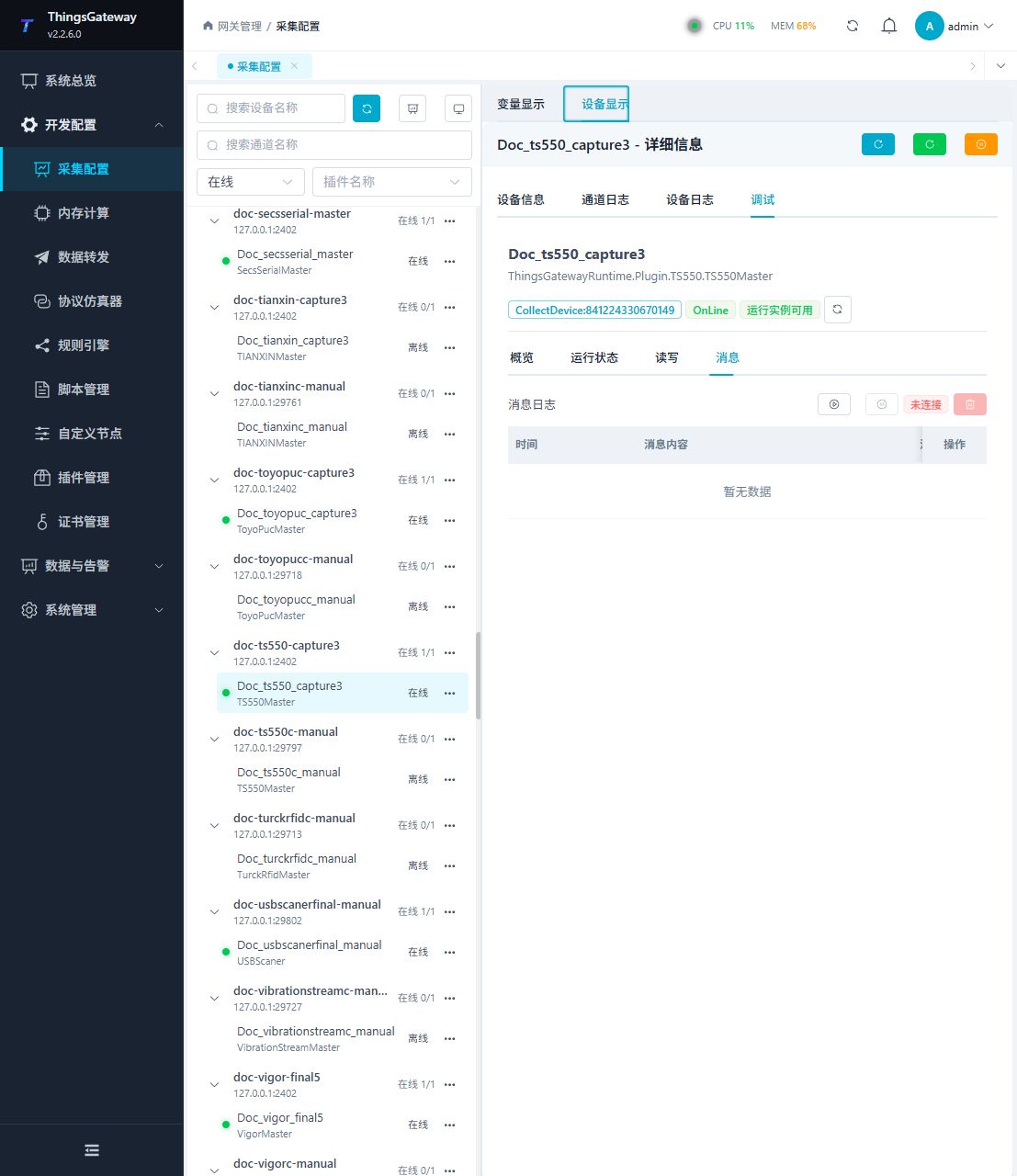Image resolution: width=1017 pixels, height=1176 pixels.
Task: Click the green status indicator beside CPU
Action: click(x=695, y=26)
